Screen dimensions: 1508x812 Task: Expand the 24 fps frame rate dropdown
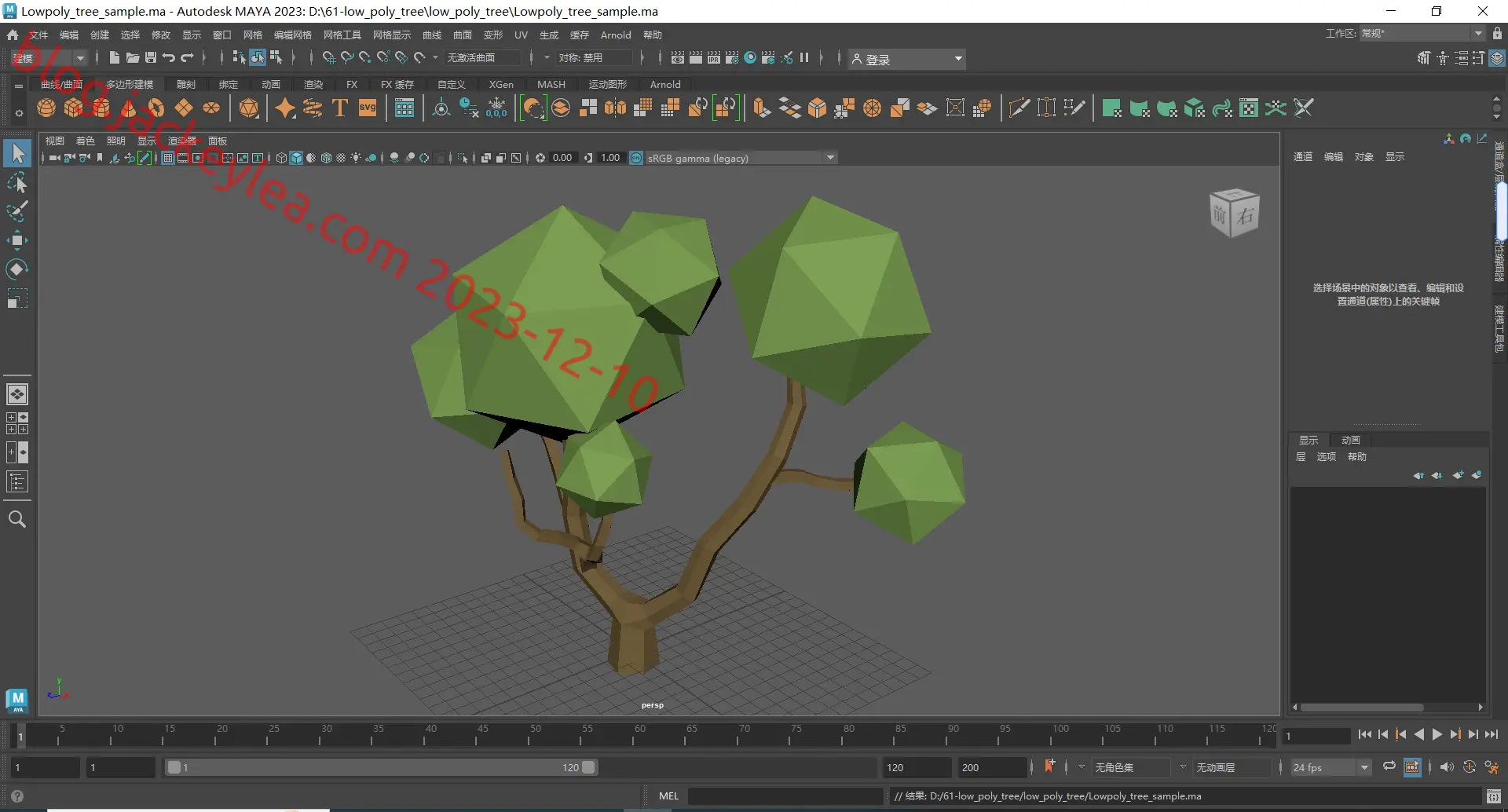(x=1330, y=767)
